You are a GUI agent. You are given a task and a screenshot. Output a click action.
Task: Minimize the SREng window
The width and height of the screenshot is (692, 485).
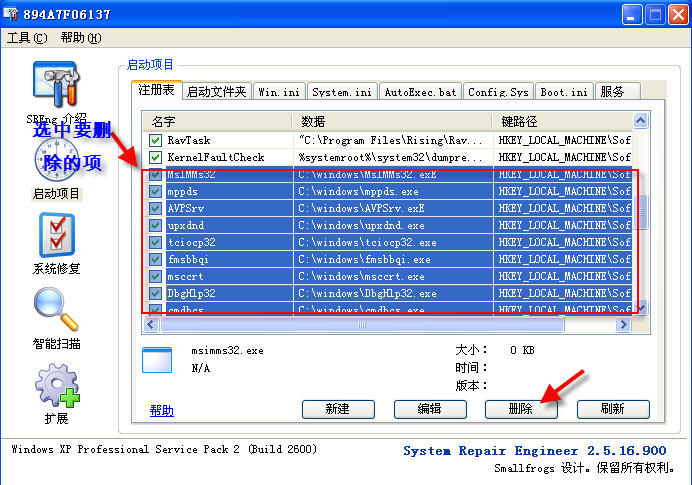click(x=632, y=15)
